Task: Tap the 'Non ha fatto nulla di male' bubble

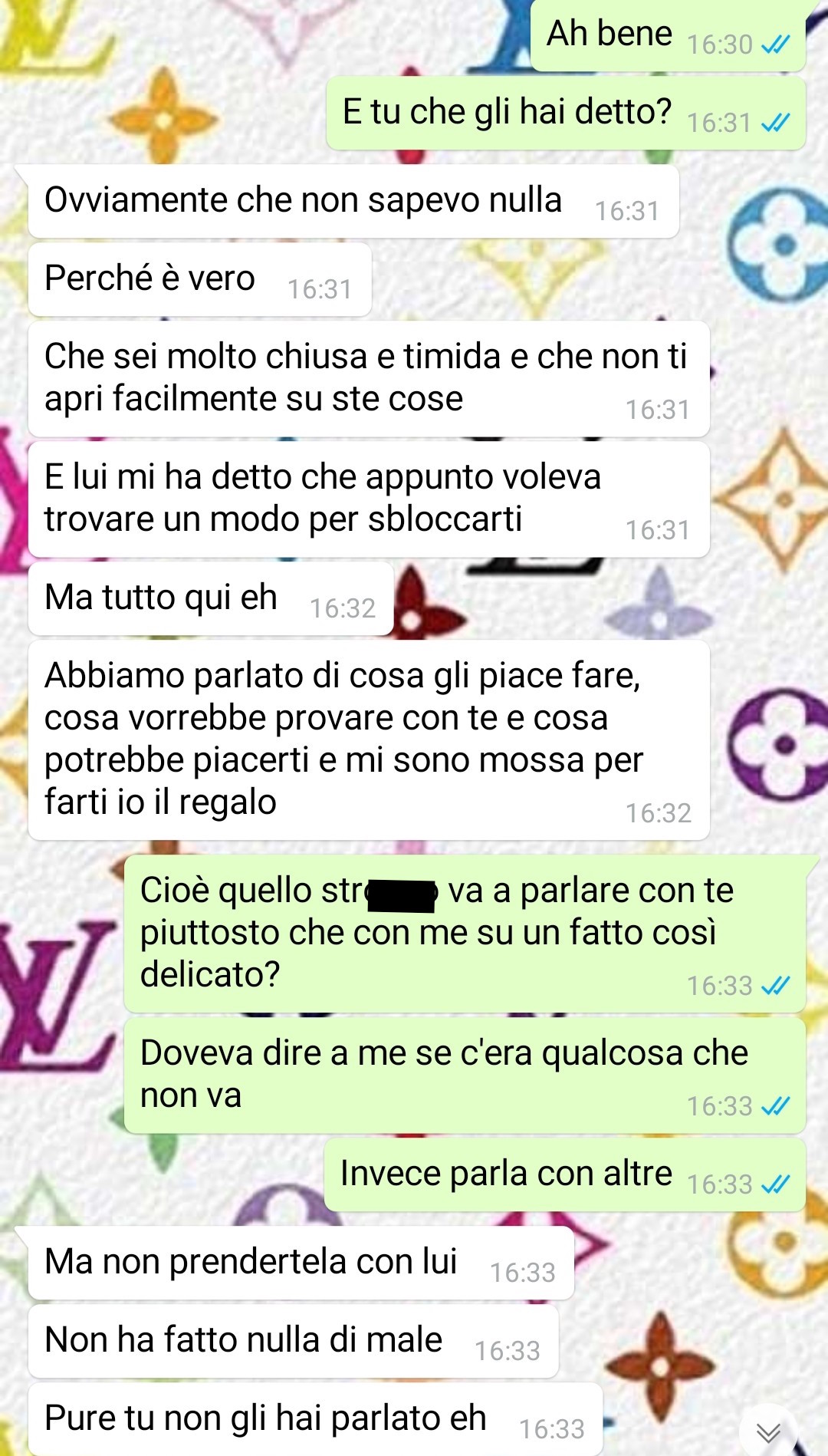Action: [x=294, y=1341]
